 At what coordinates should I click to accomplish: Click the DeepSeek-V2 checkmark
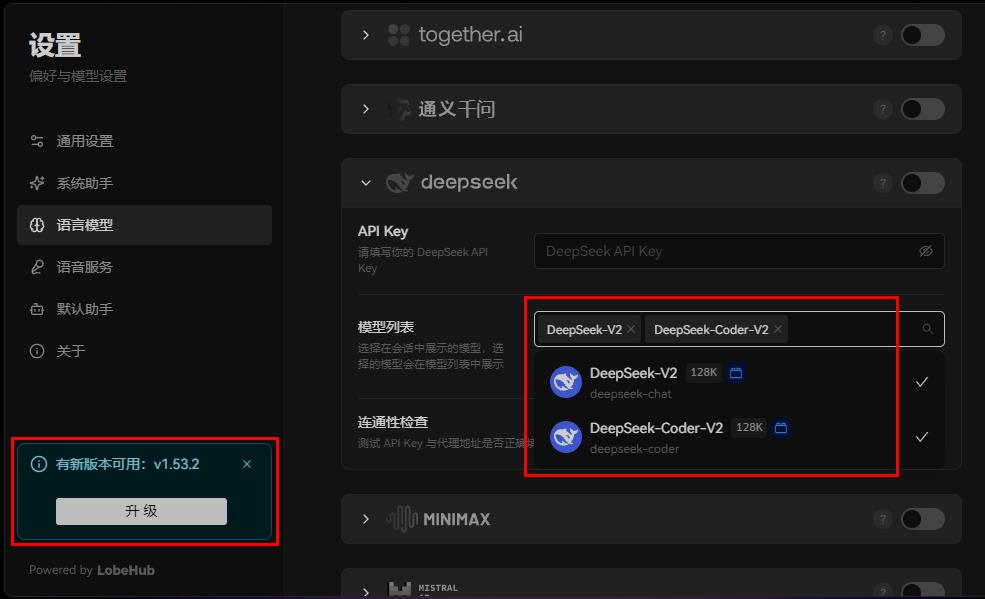(x=922, y=382)
